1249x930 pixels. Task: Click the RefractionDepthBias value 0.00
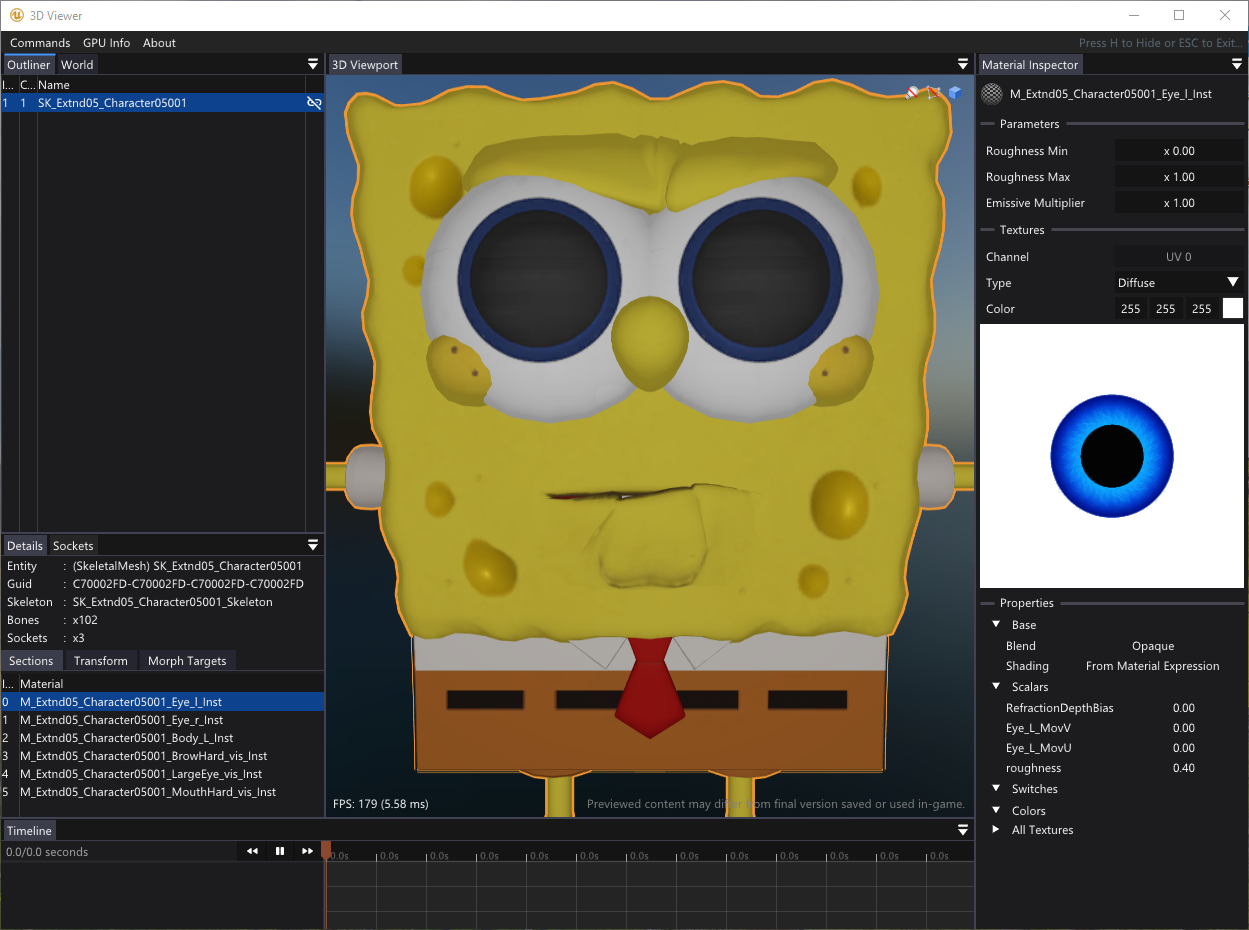pyautogui.click(x=1184, y=708)
